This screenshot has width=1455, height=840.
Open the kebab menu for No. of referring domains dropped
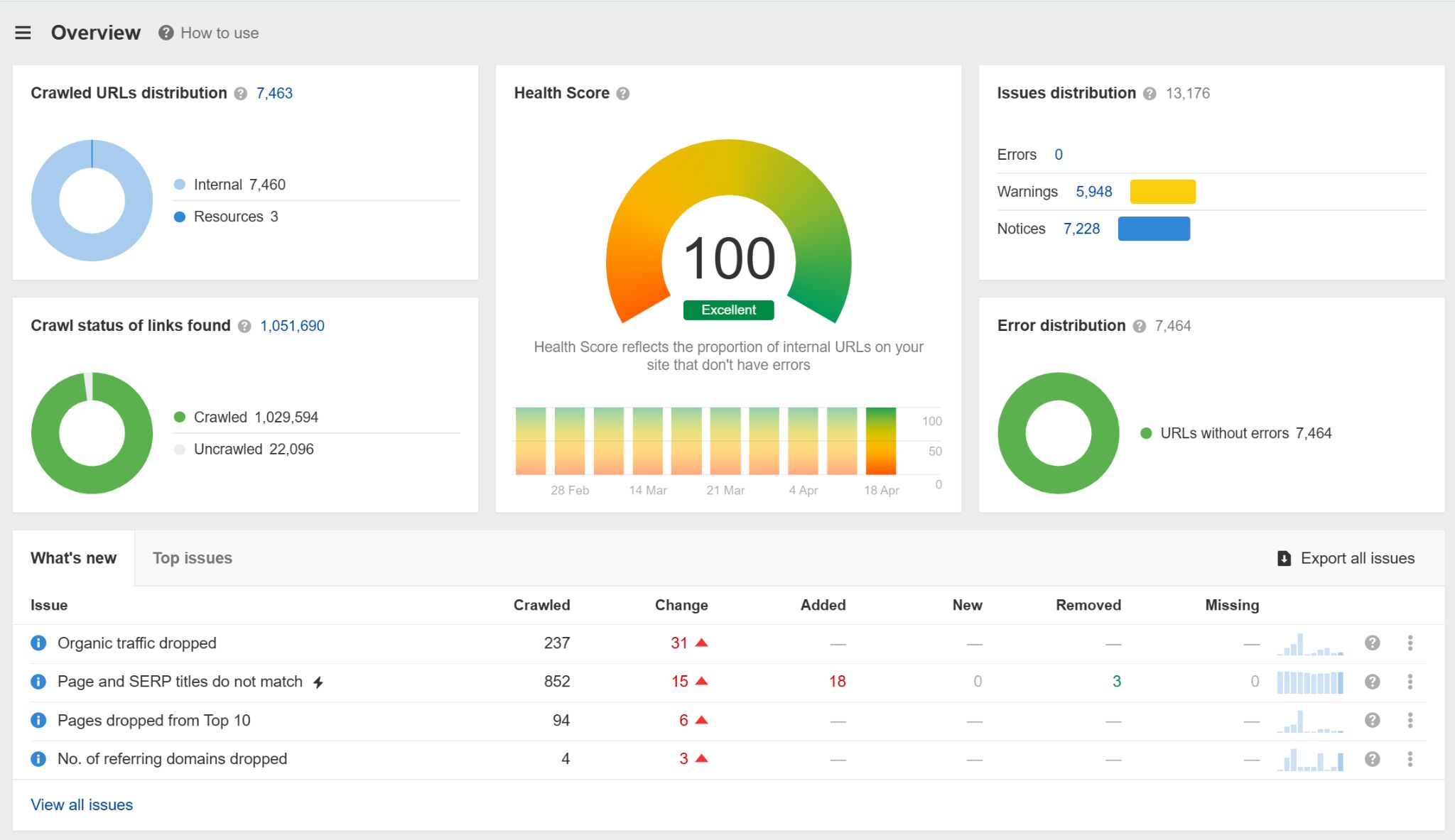tap(1409, 758)
